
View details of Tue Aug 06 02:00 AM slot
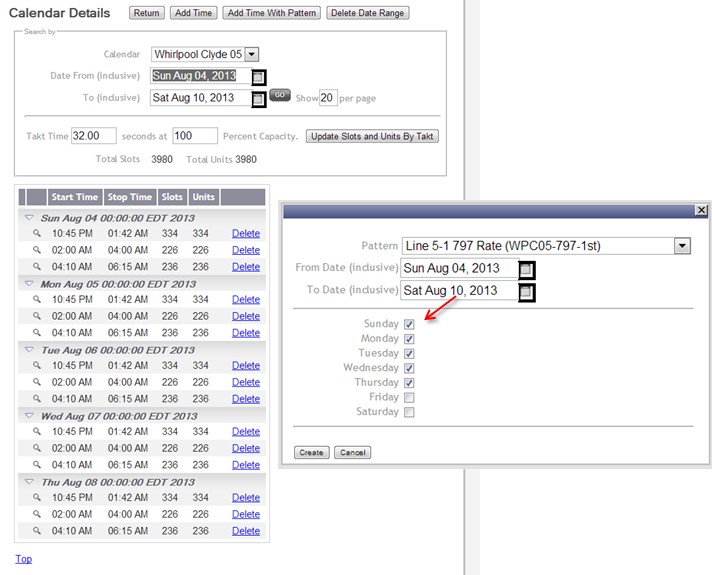click(37, 382)
